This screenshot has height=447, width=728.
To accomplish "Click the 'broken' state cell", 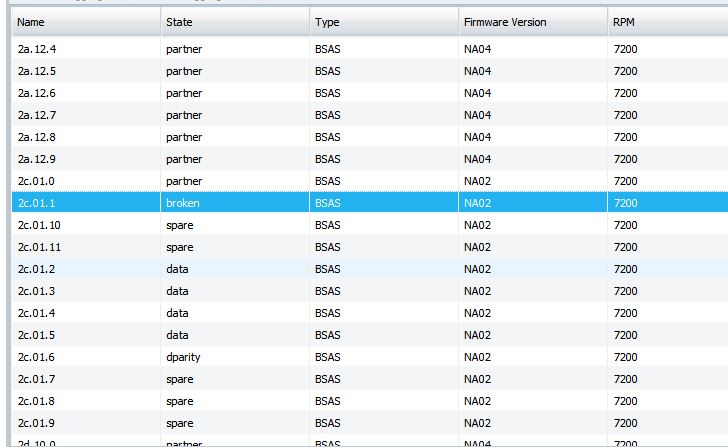I will 235,203.
